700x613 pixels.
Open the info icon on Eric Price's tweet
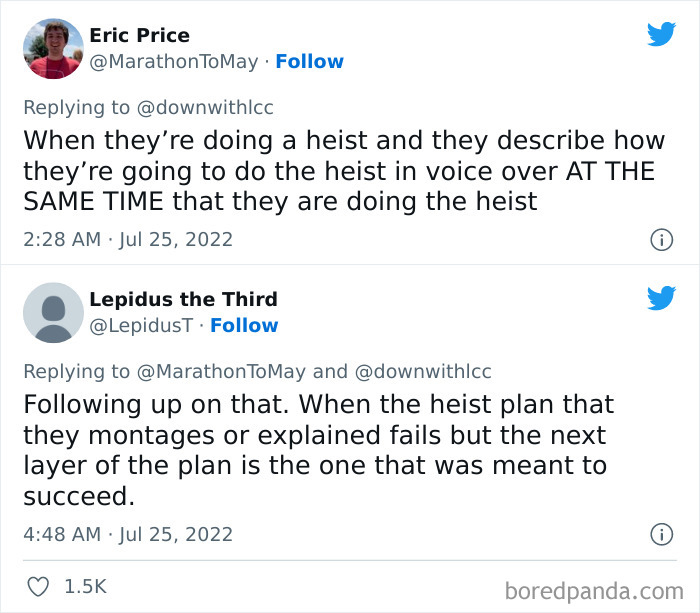click(x=661, y=240)
